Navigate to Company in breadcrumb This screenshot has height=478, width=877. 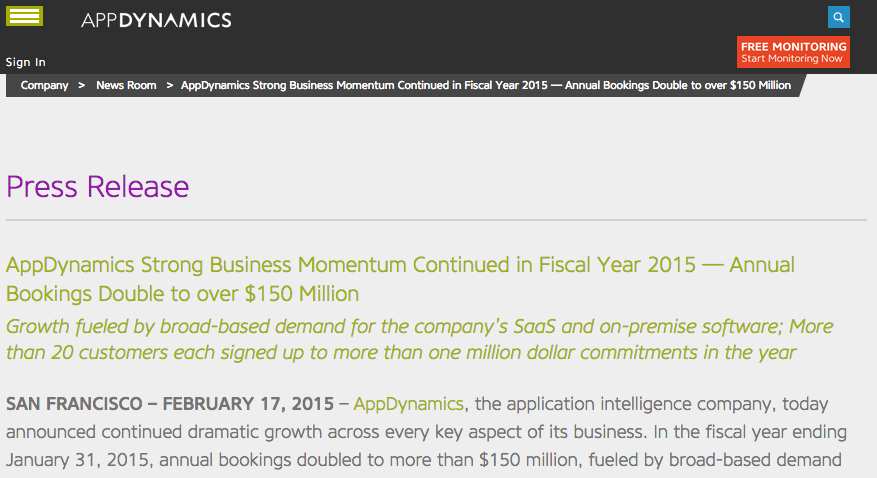[44, 86]
